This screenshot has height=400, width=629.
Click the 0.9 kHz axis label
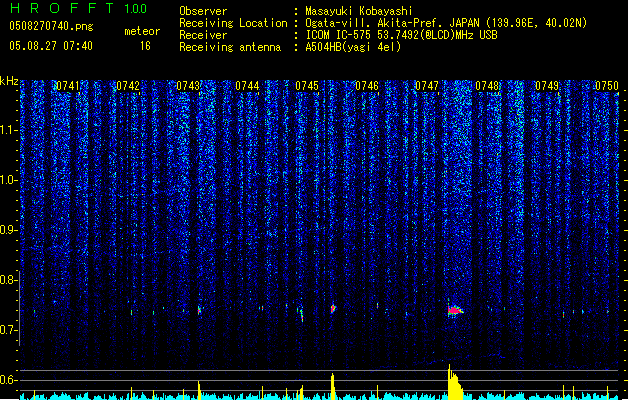[x=8, y=230]
